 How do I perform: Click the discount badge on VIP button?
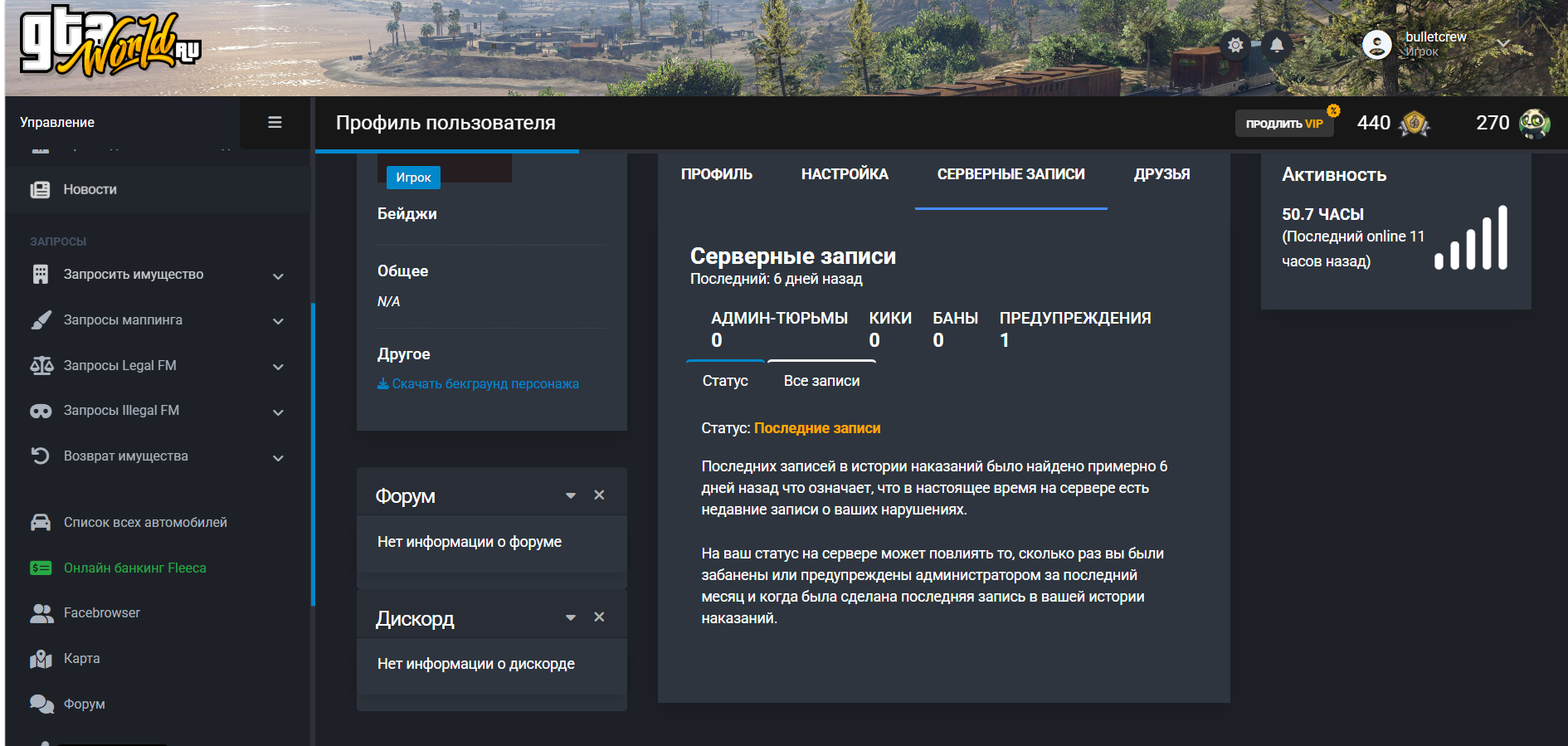[x=1333, y=110]
